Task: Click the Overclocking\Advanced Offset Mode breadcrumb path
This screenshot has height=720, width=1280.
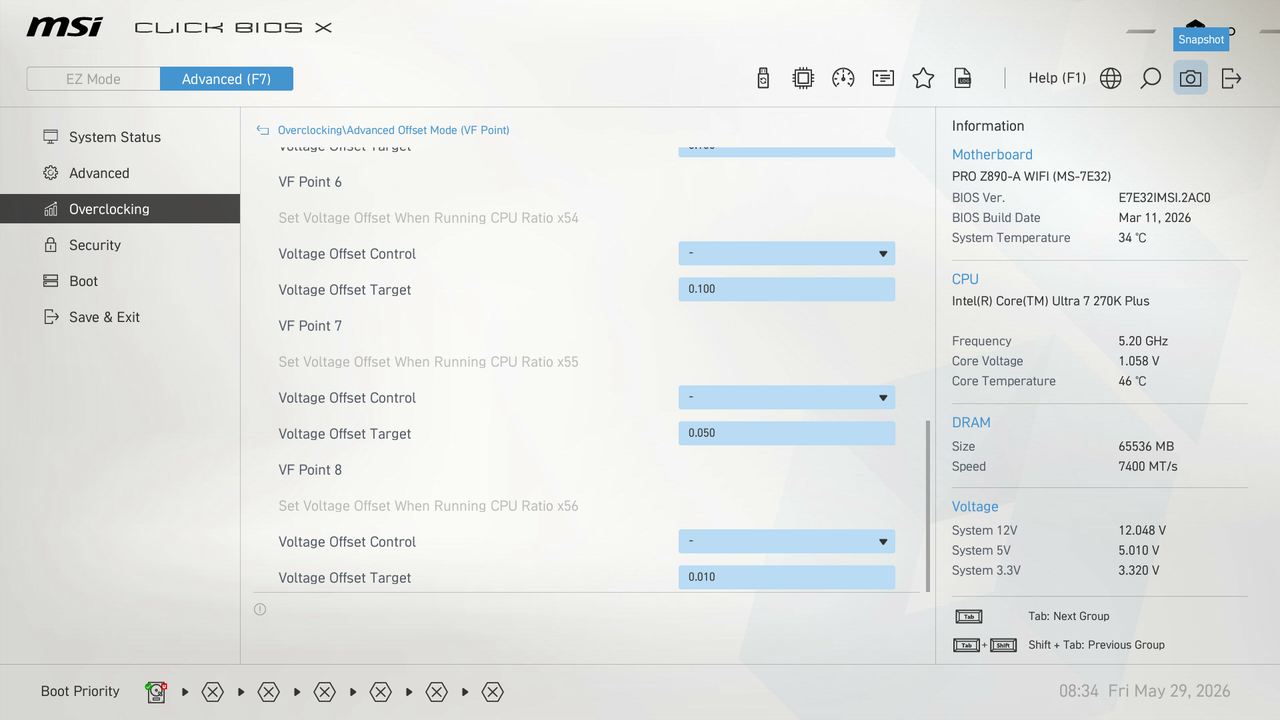Action: click(x=393, y=130)
